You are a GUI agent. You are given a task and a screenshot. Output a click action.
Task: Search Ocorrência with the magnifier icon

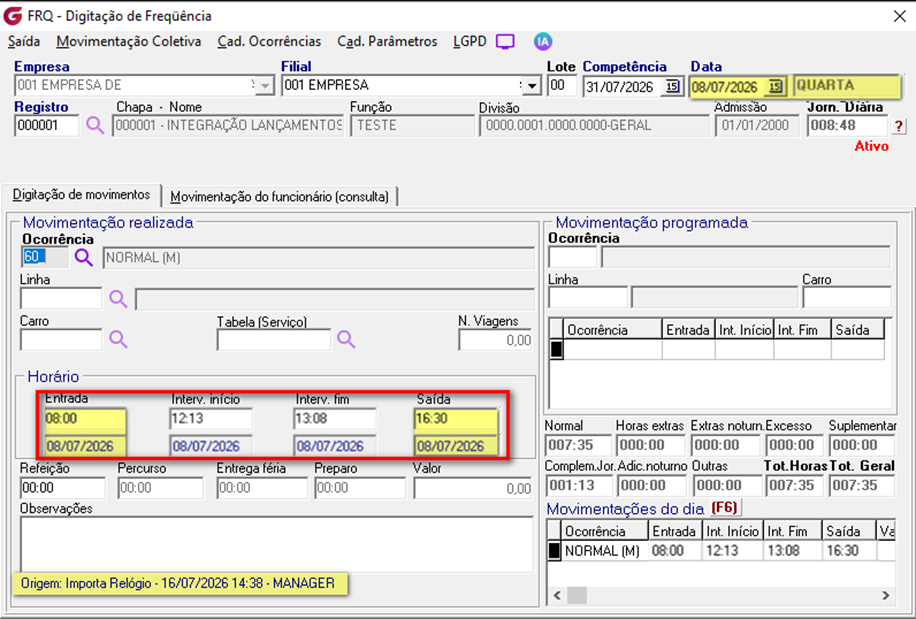[x=84, y=257]
